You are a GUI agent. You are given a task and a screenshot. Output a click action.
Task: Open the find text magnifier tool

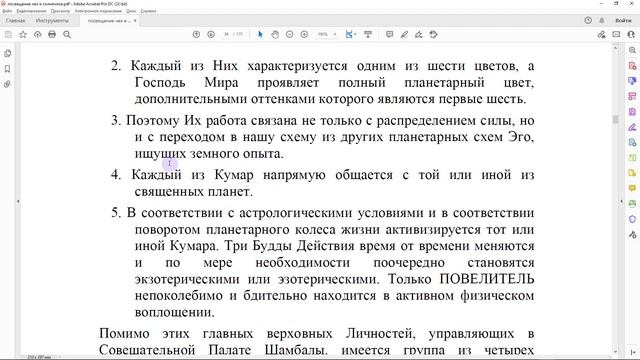click(67, 35)
